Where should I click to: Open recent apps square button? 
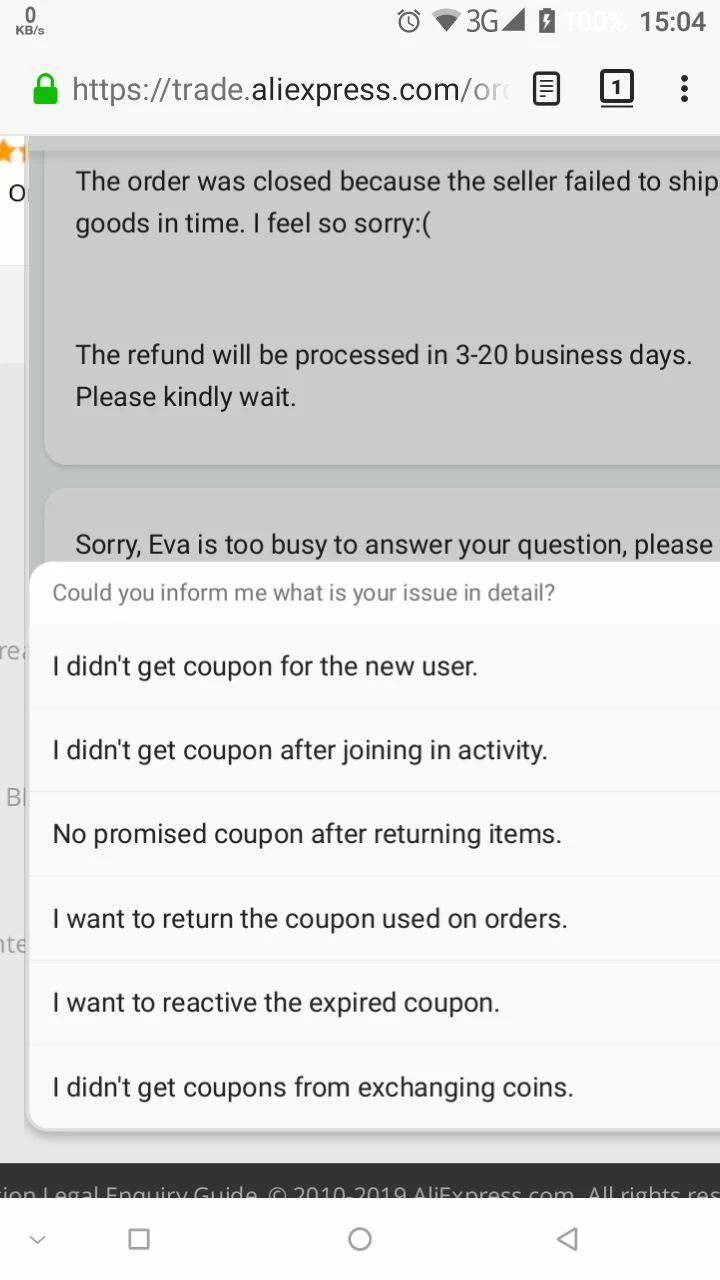(139, 1239)
